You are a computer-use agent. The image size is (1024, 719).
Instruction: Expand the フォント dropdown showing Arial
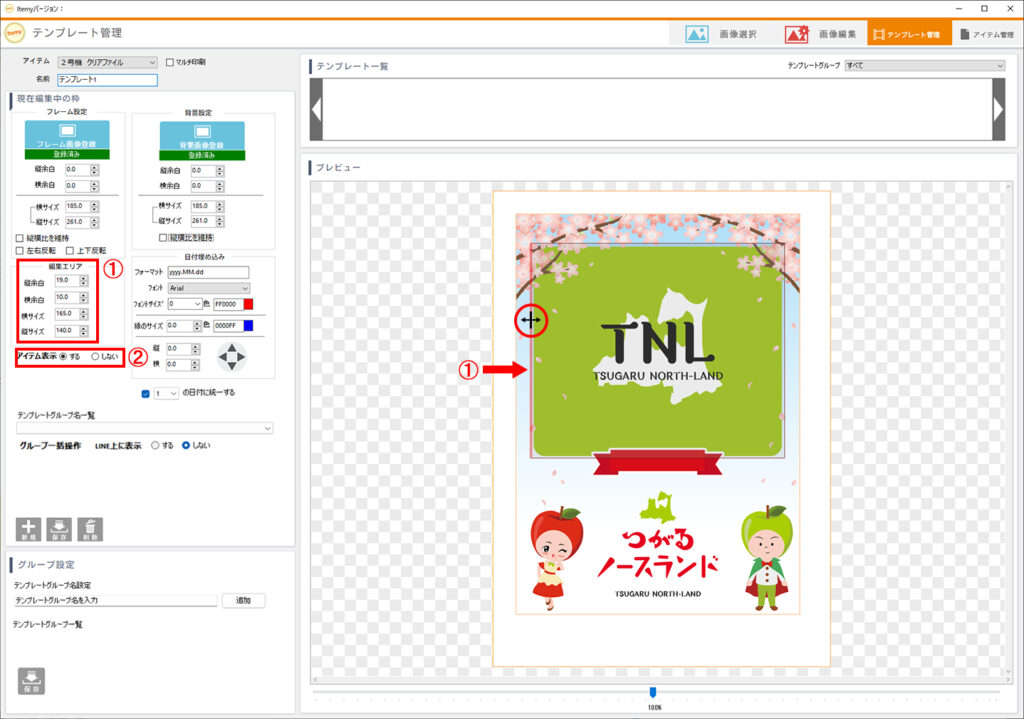(x=209, y=288)
